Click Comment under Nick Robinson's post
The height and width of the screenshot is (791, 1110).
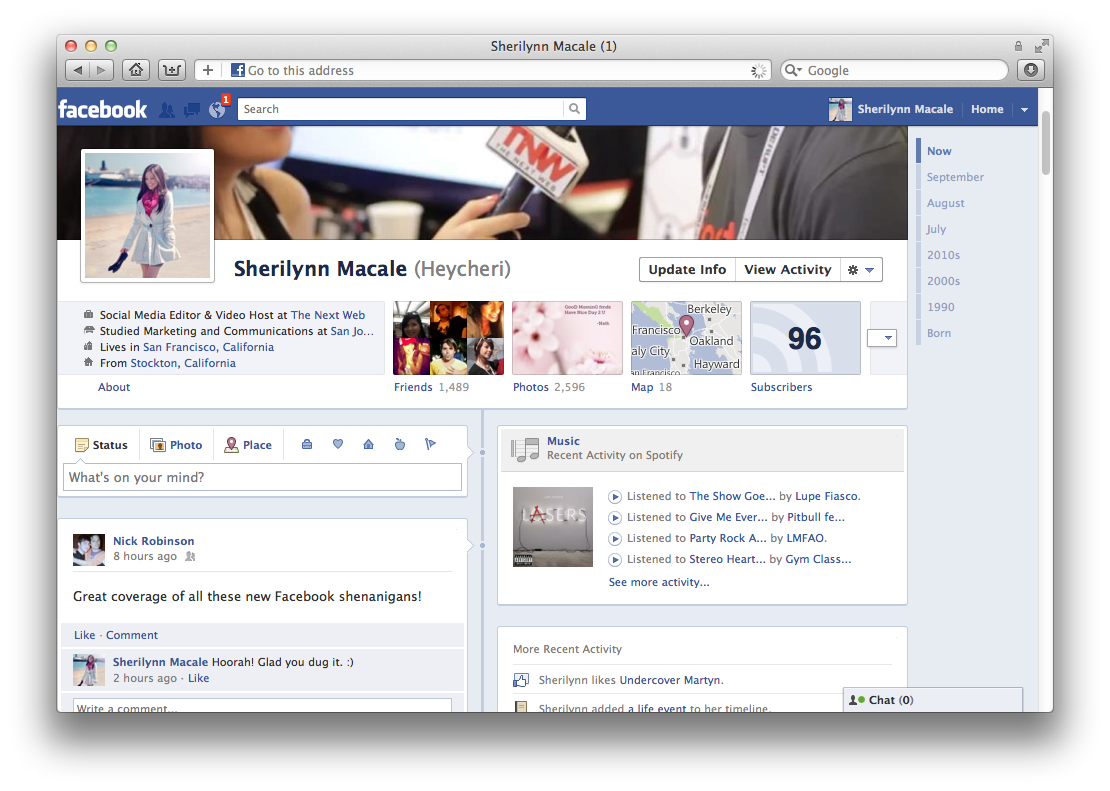(x=132, y=635)
